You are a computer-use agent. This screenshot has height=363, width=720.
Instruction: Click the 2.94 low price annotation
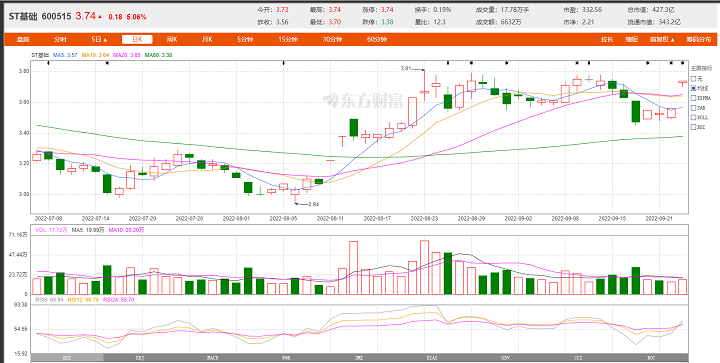314,204
